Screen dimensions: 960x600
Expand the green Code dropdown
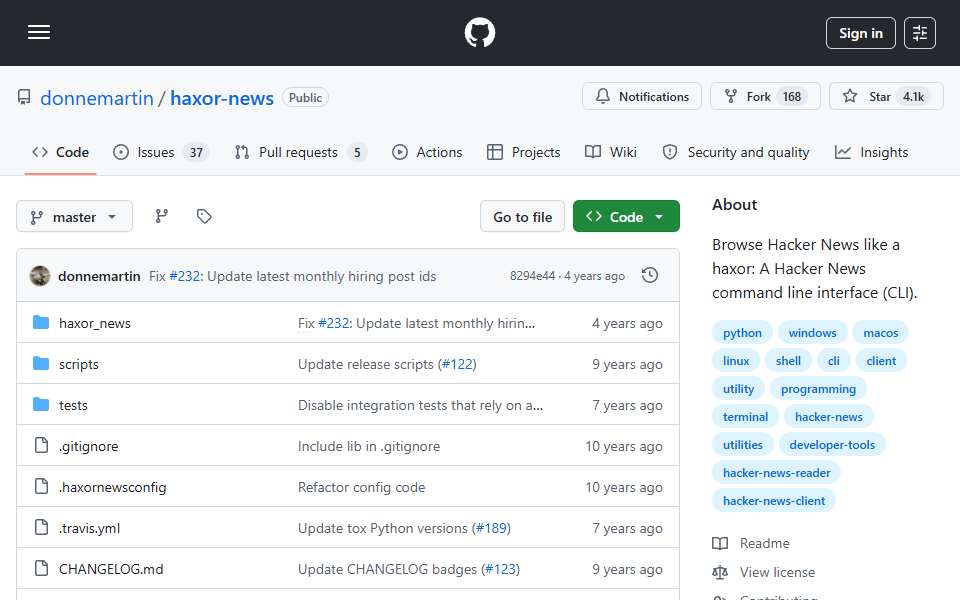(626, 217)
